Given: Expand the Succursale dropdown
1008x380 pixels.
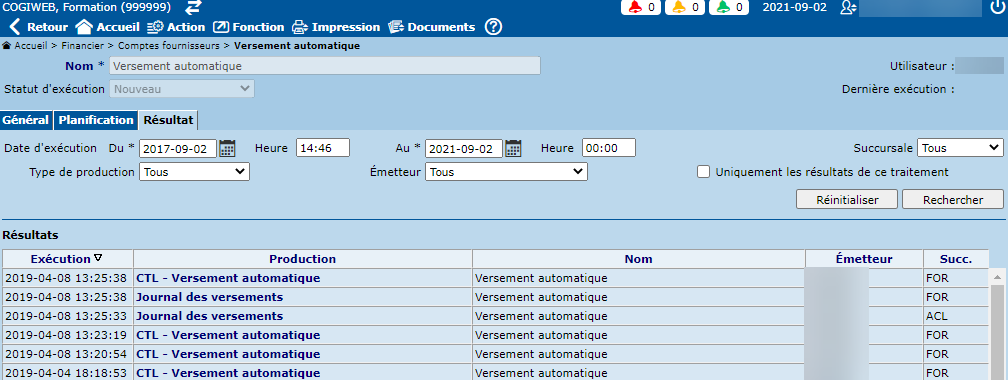Looking at the screenshot, I should pos(960,148).
